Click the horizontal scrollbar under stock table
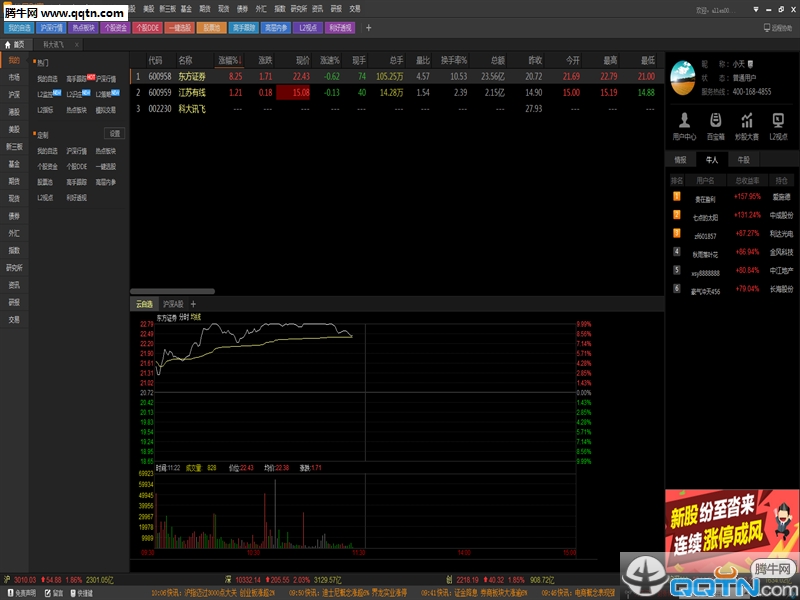The image size is (800, 600). pos(172,291)
